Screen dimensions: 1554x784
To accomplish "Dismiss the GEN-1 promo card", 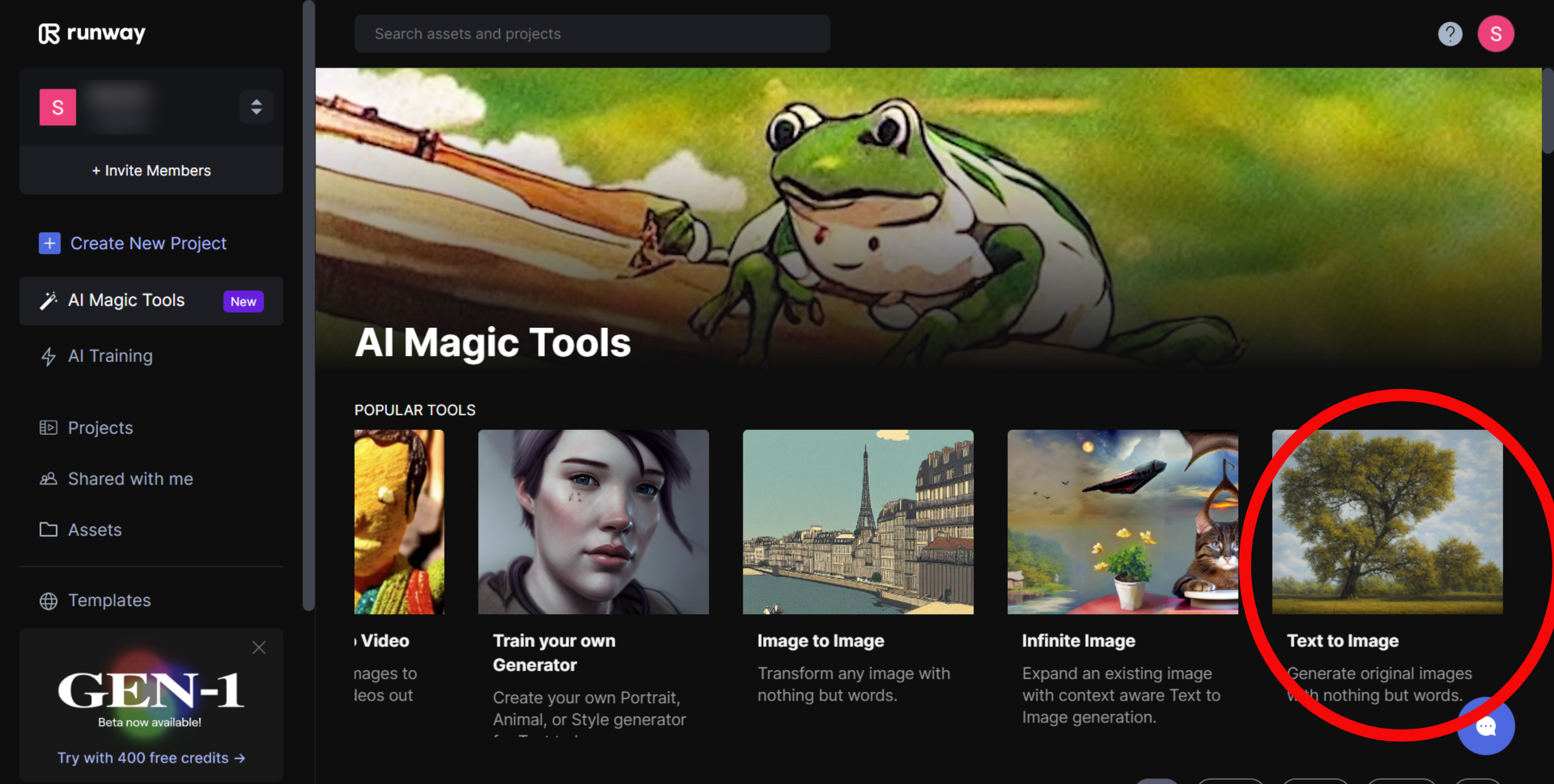I will (x=259, y=647).
